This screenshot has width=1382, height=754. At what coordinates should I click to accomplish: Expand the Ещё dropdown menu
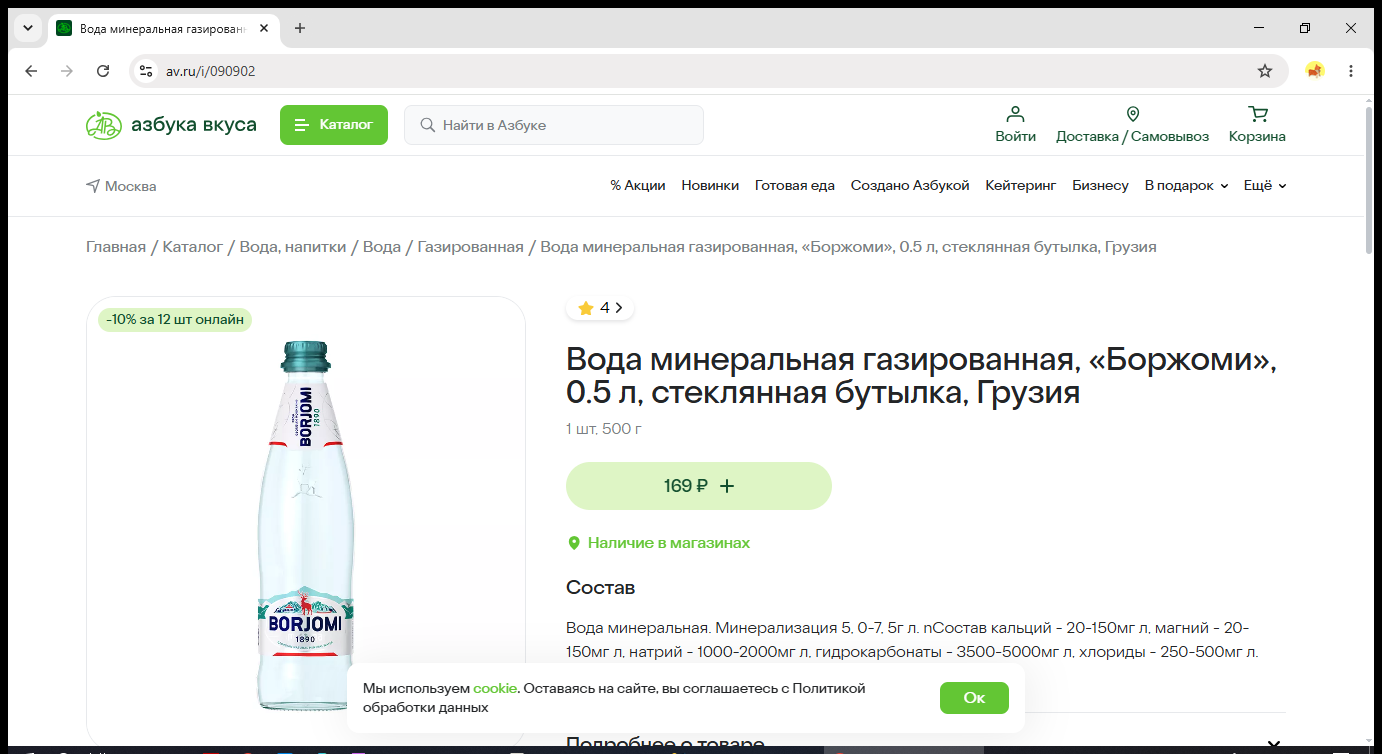[1265, 186]
